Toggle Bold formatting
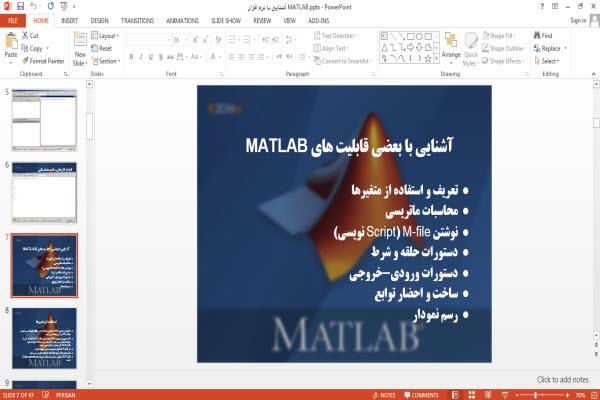The image size is (600, 400). tap(131, 57)
